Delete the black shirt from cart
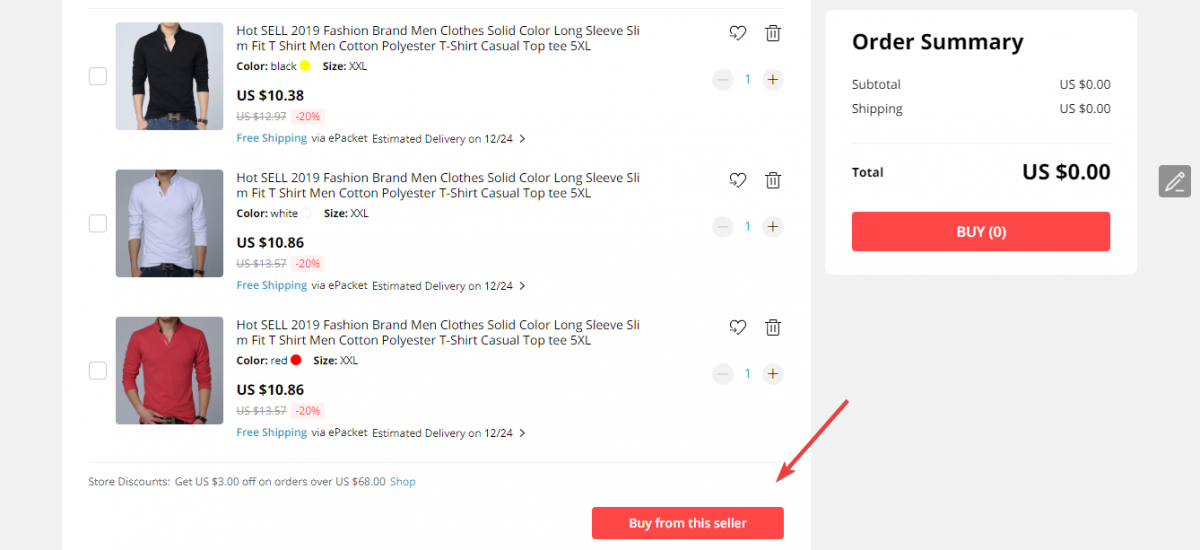The width and height of the screenshot is (1200, 550). point(773,33)
